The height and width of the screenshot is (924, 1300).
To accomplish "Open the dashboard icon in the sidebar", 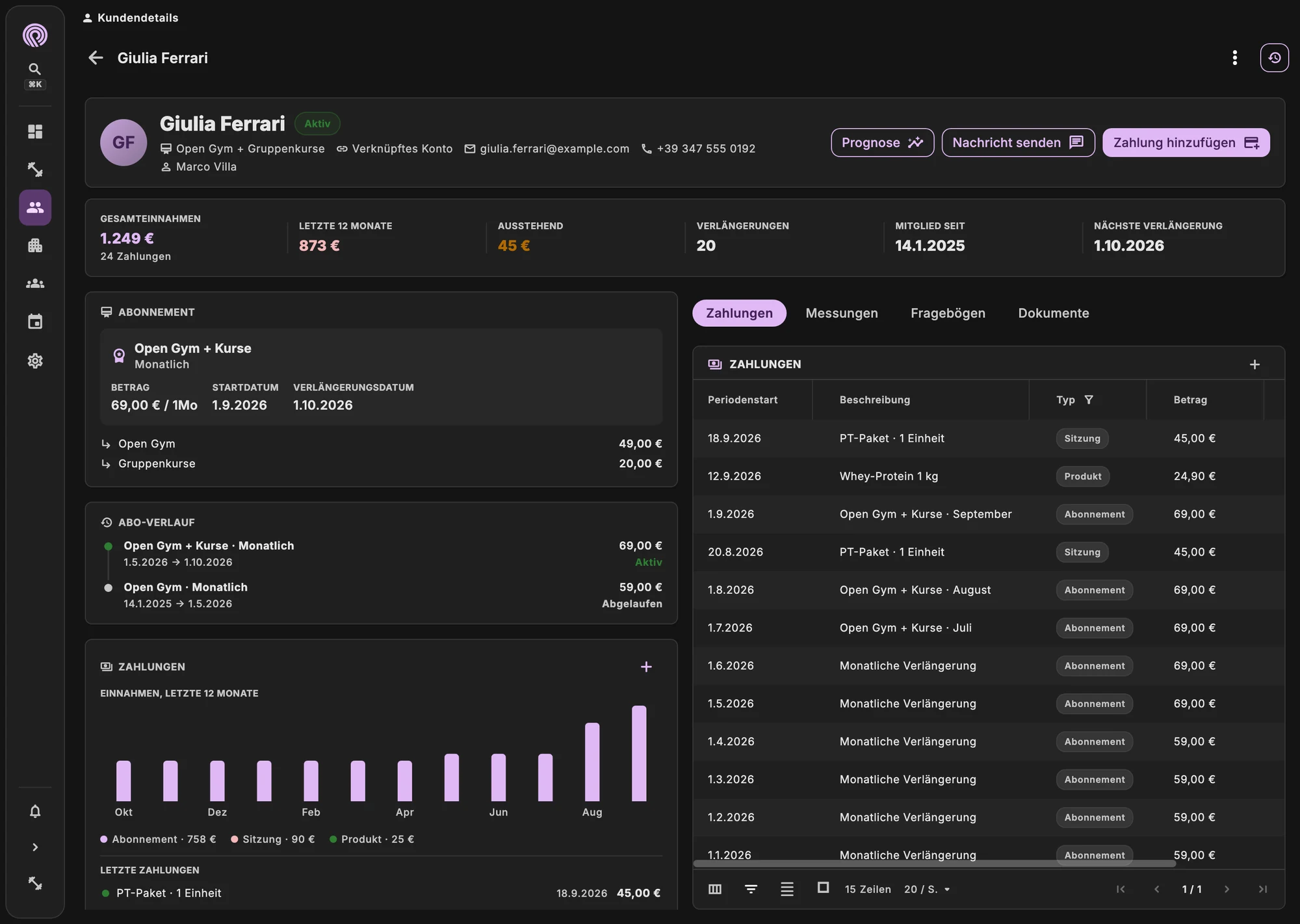I will click(35, 131).
